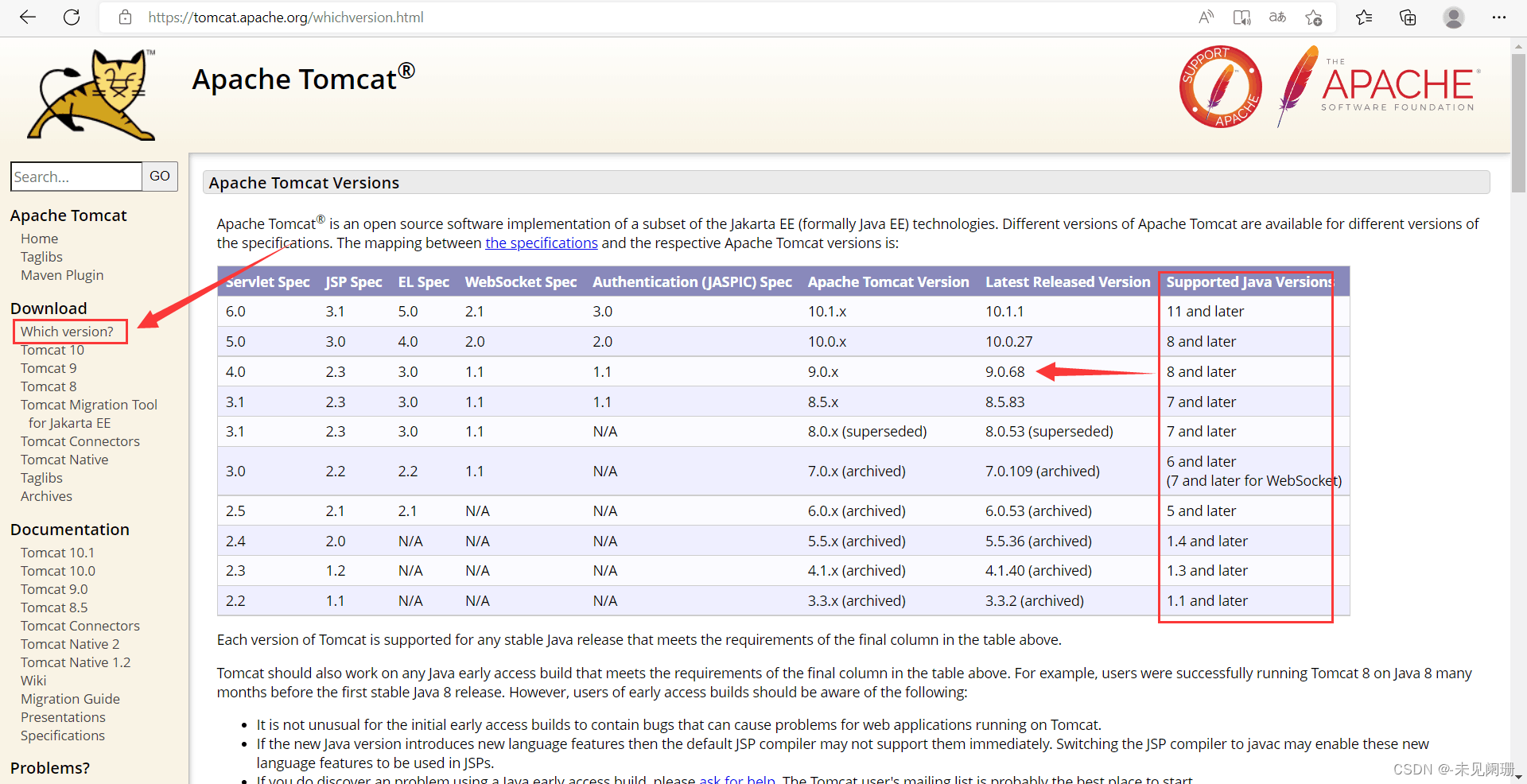This screenshot has width=1527, height=784.
Task: Click the Apache Software Foundation logo
Action: pos(1378,86)
